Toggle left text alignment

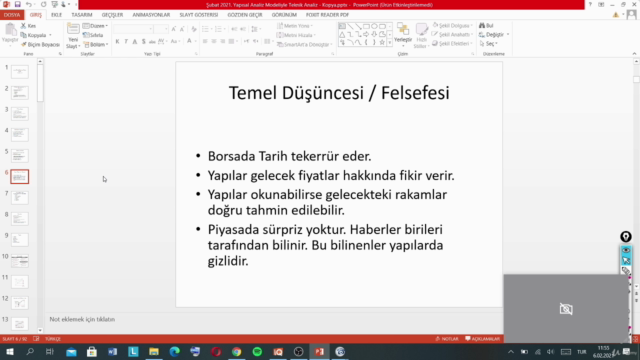pos(205,41)
